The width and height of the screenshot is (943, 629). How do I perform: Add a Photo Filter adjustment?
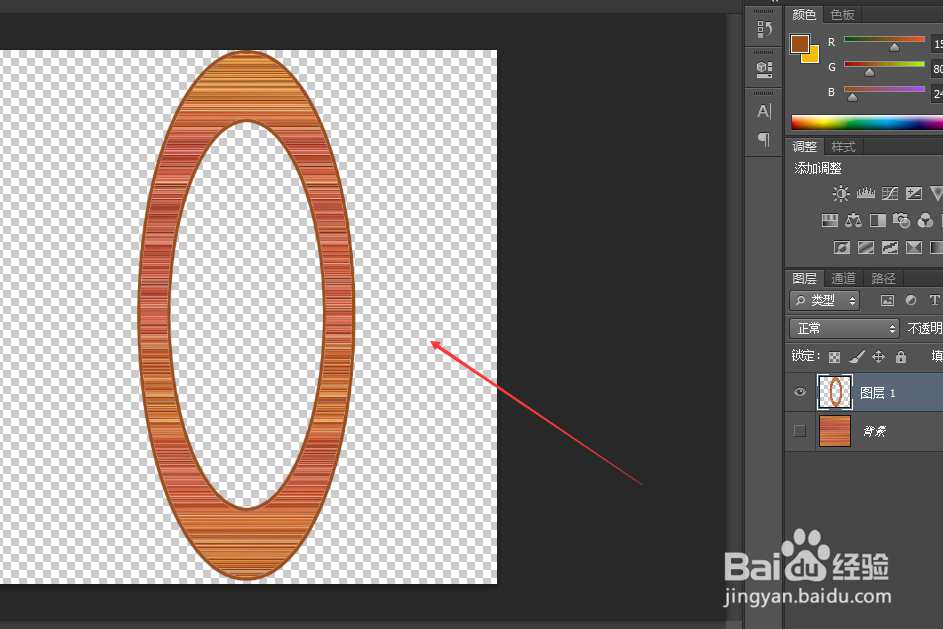901,220
